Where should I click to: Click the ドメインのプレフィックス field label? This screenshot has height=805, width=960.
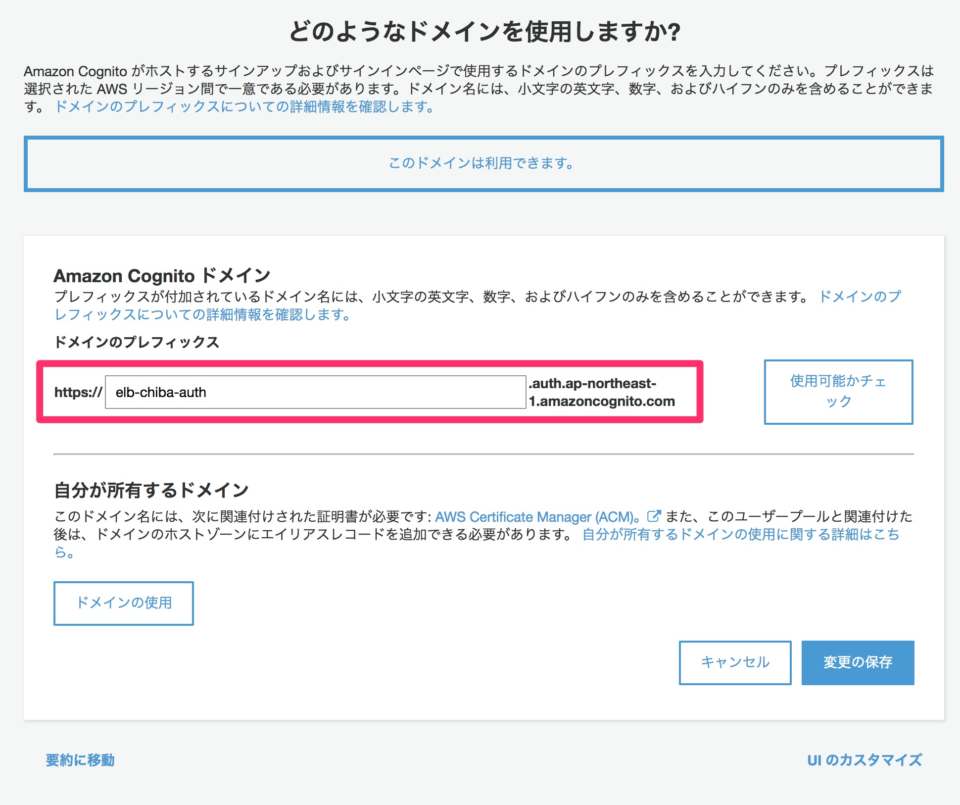pos(137,342)
